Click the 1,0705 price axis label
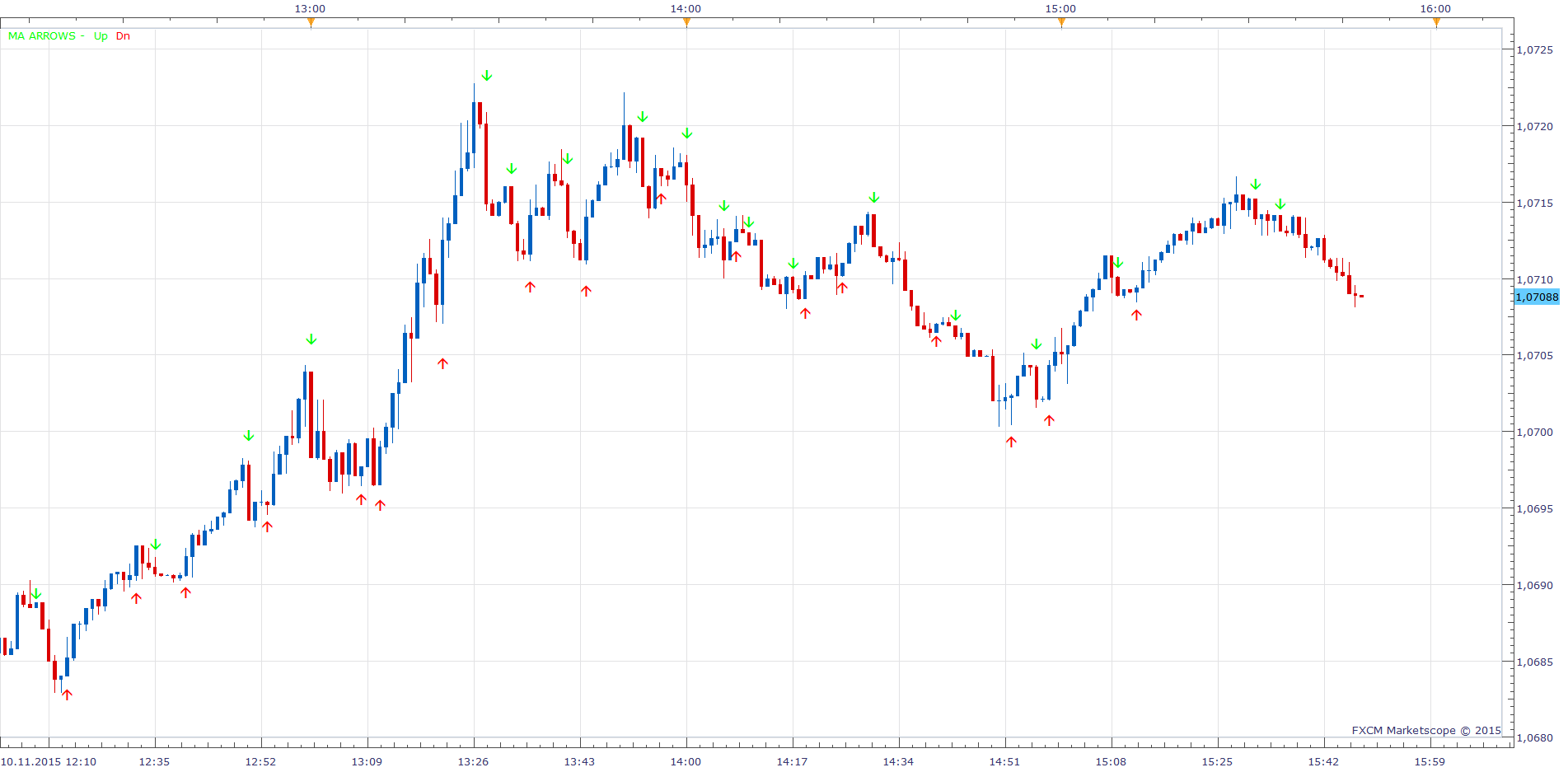The image size is (1568, 772). click(x=1534, y=356)
